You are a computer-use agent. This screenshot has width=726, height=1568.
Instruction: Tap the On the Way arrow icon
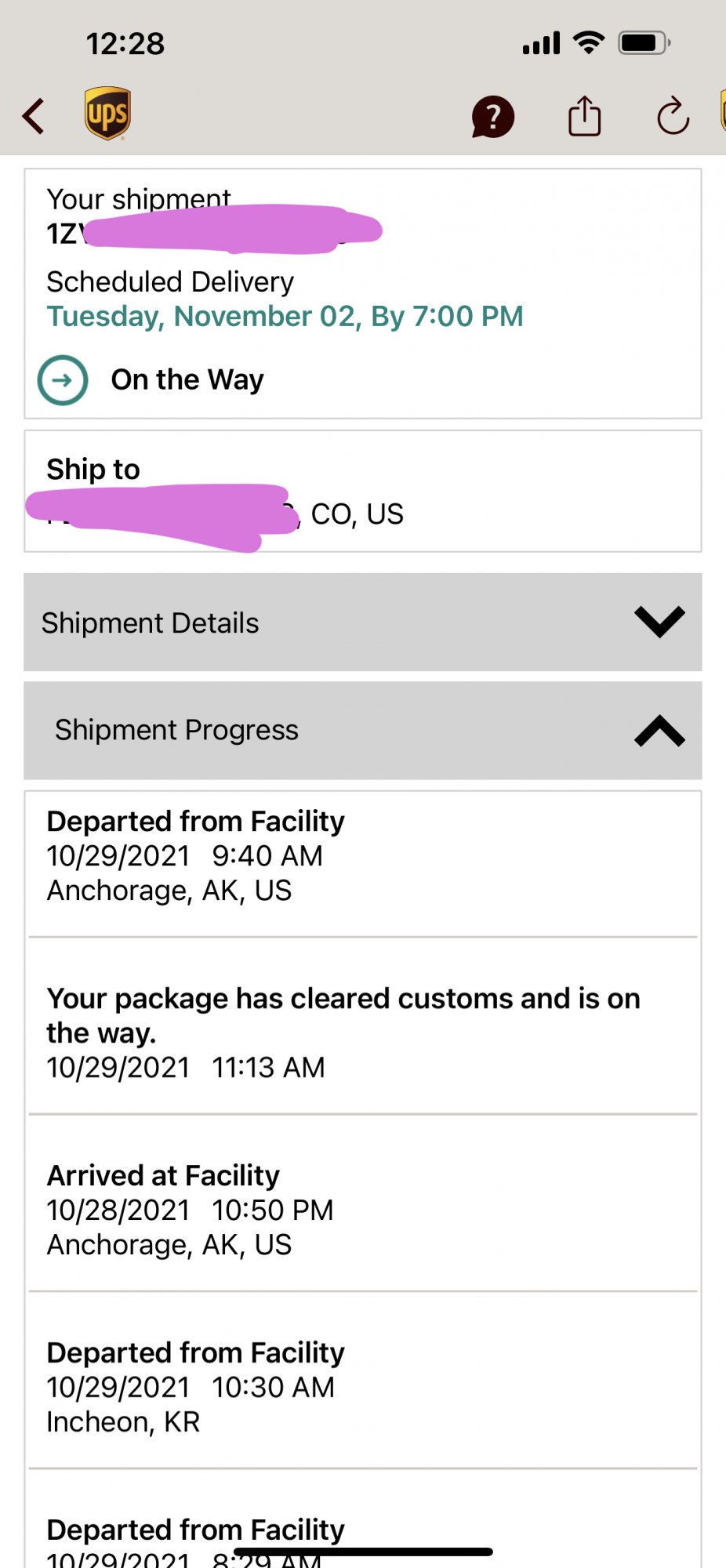(63, 380)
